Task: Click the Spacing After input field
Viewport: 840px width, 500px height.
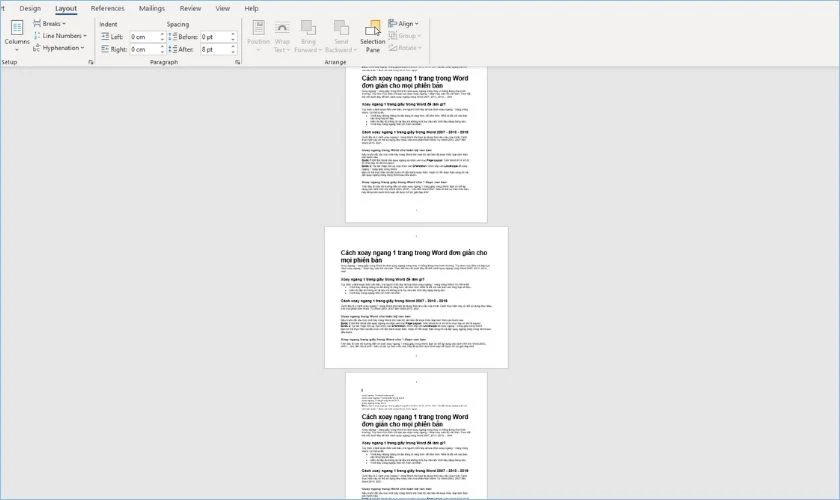Action: (x=215, y=49)
